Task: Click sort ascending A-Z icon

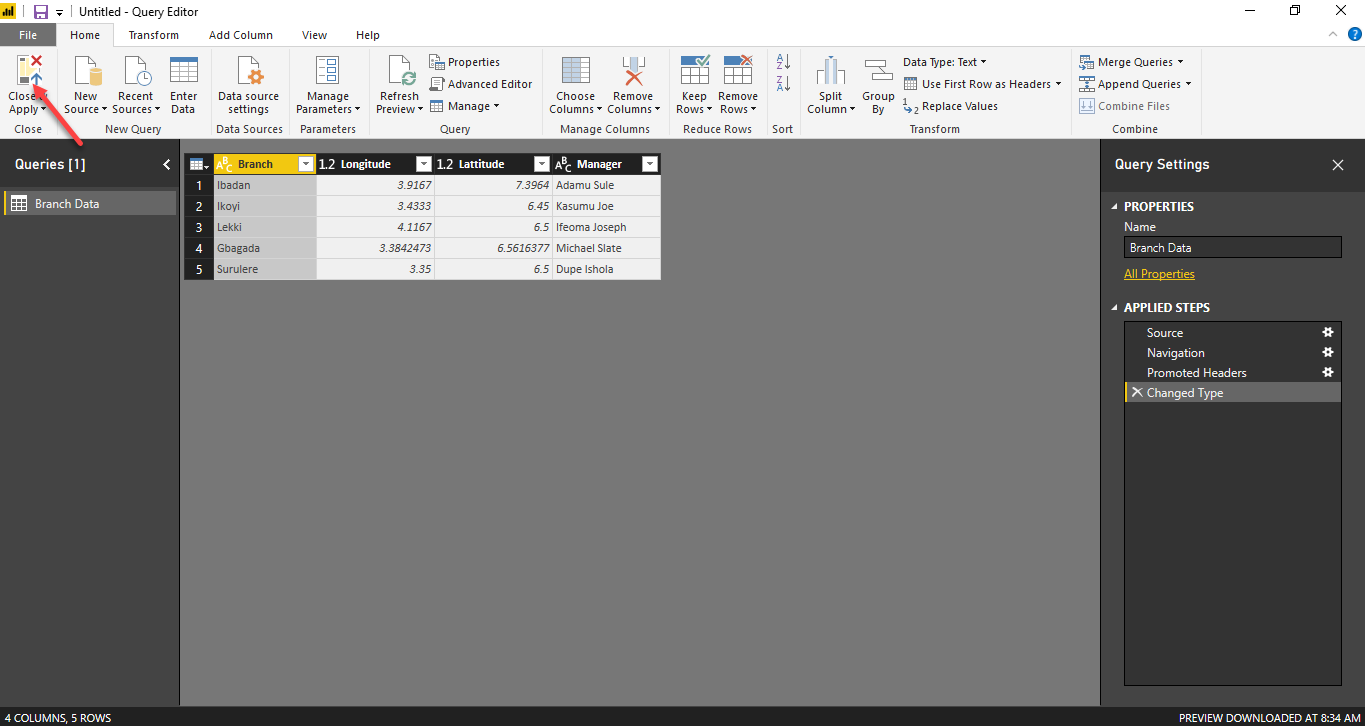Action: pos(782,62)
